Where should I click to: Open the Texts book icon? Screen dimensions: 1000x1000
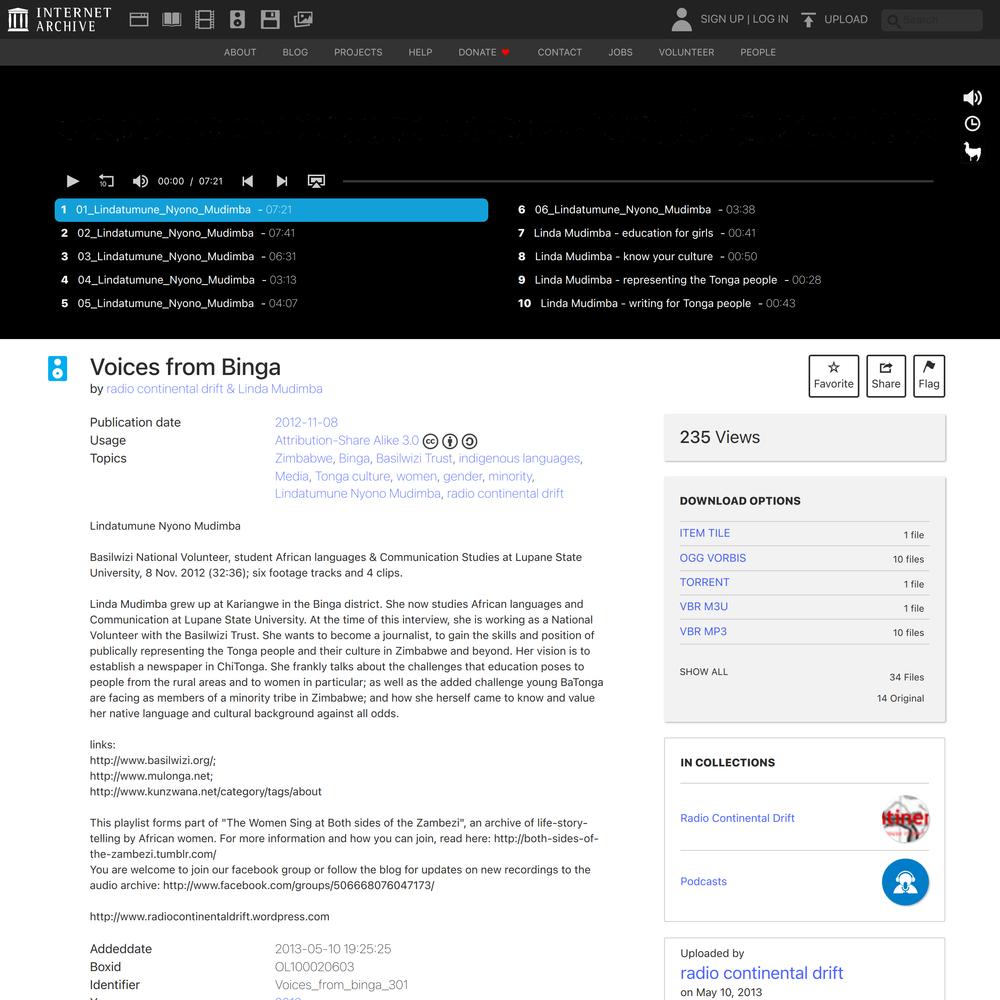pyautogui.click(x=172, y=19)
